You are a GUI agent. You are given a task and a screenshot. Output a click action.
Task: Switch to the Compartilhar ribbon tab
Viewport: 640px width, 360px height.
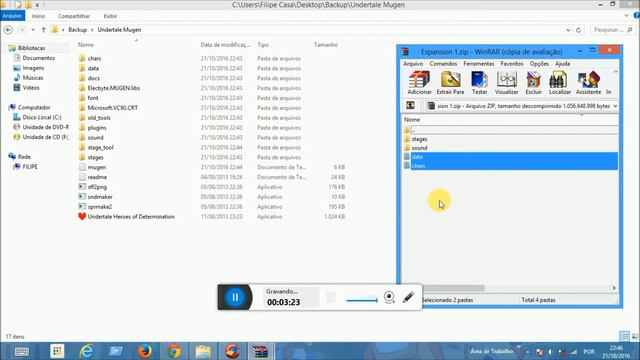(x=73, y=16)
